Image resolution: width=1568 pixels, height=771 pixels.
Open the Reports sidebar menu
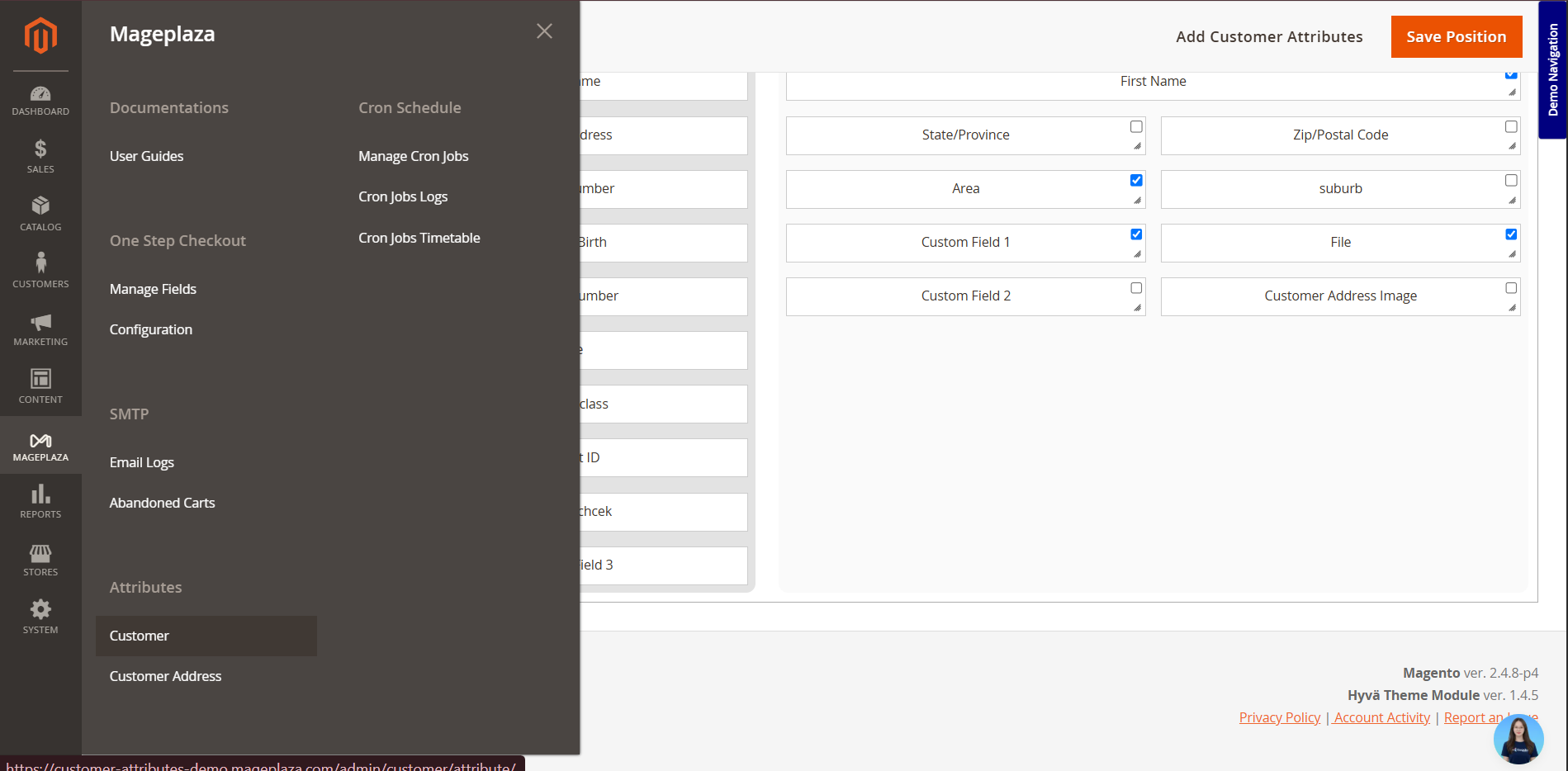point(40,502)
